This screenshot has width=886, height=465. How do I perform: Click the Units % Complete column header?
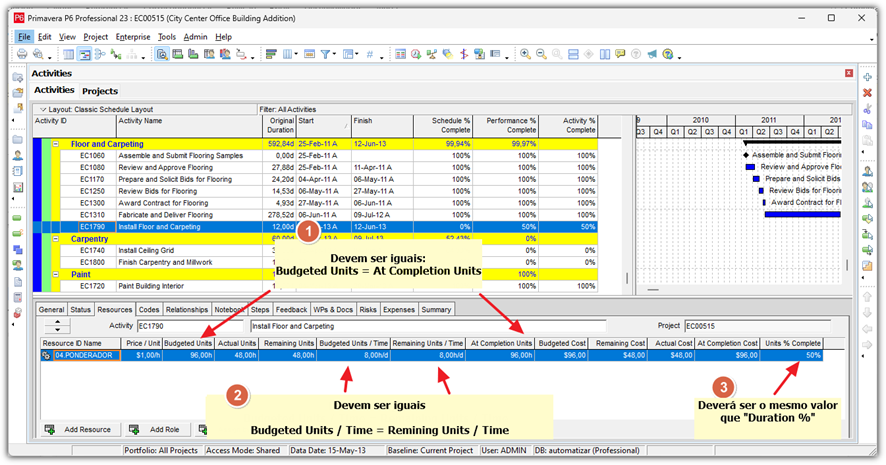792,343
